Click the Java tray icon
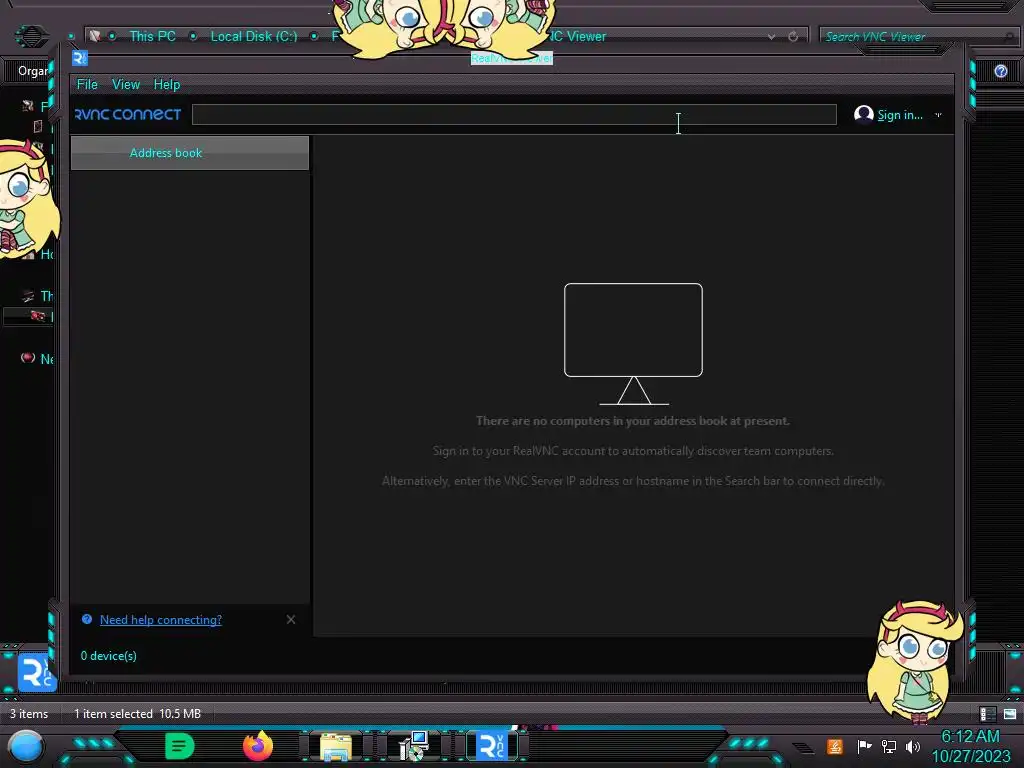Screen dimensions: 1024x768 [x=835, y=746]
